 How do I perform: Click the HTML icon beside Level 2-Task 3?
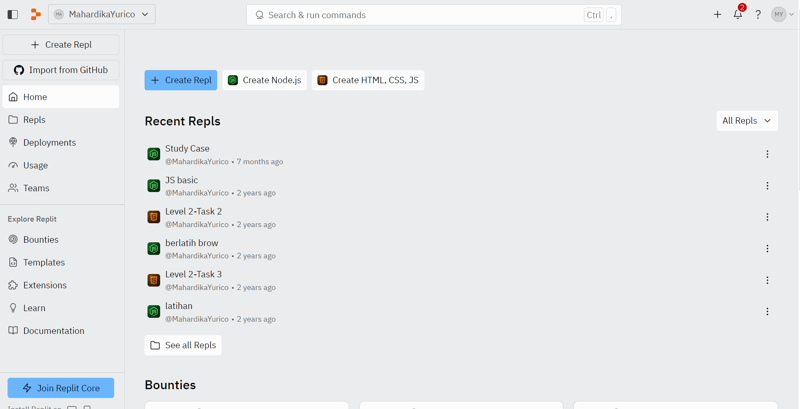click(x=154, y=280)
